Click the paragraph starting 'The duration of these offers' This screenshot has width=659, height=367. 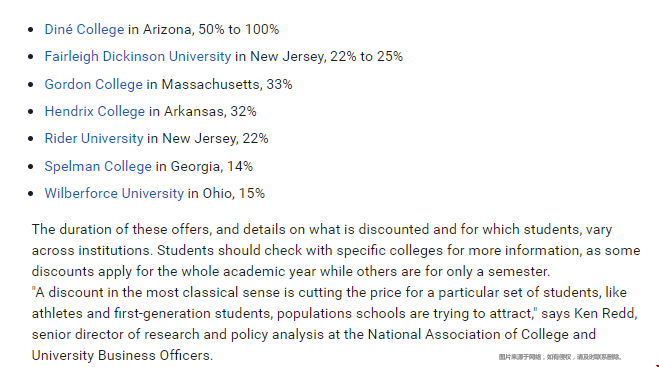click(x=336, y=251)
